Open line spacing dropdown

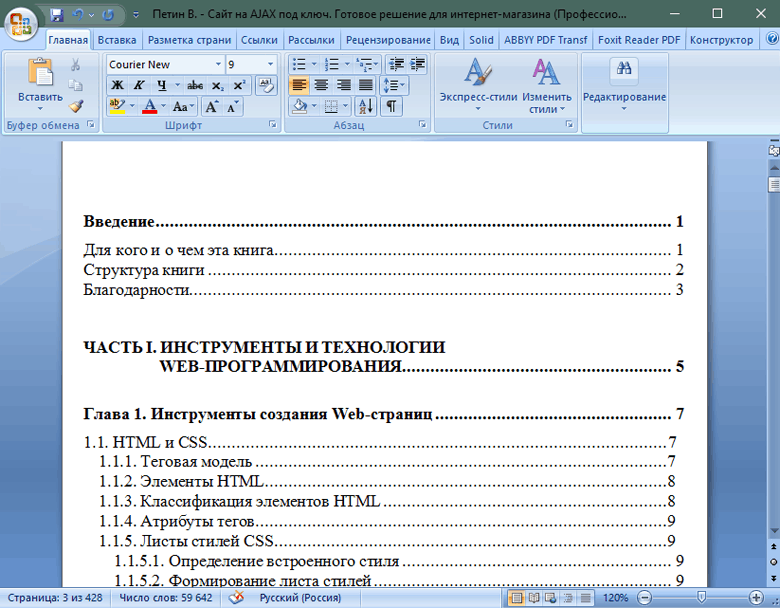(x=393, y=85)
